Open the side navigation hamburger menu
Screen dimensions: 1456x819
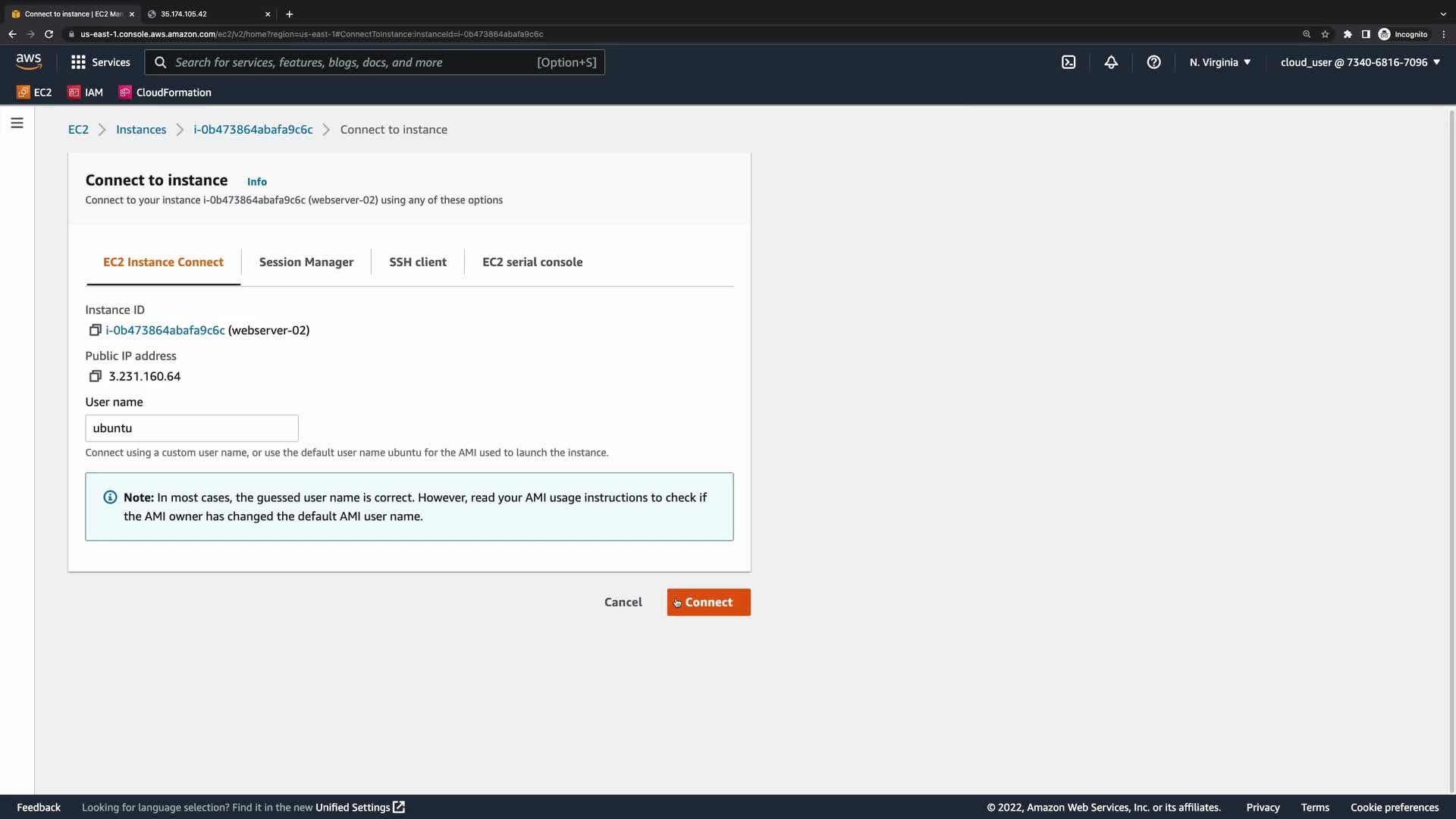17,123
